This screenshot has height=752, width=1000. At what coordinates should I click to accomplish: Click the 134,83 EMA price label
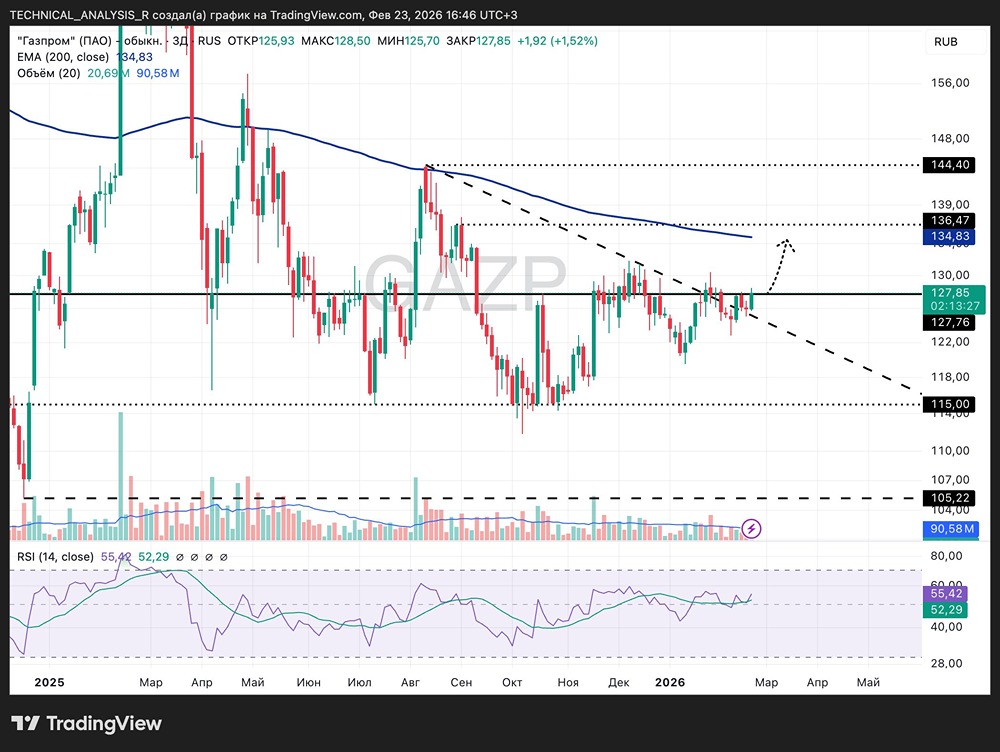coord(950,237)
